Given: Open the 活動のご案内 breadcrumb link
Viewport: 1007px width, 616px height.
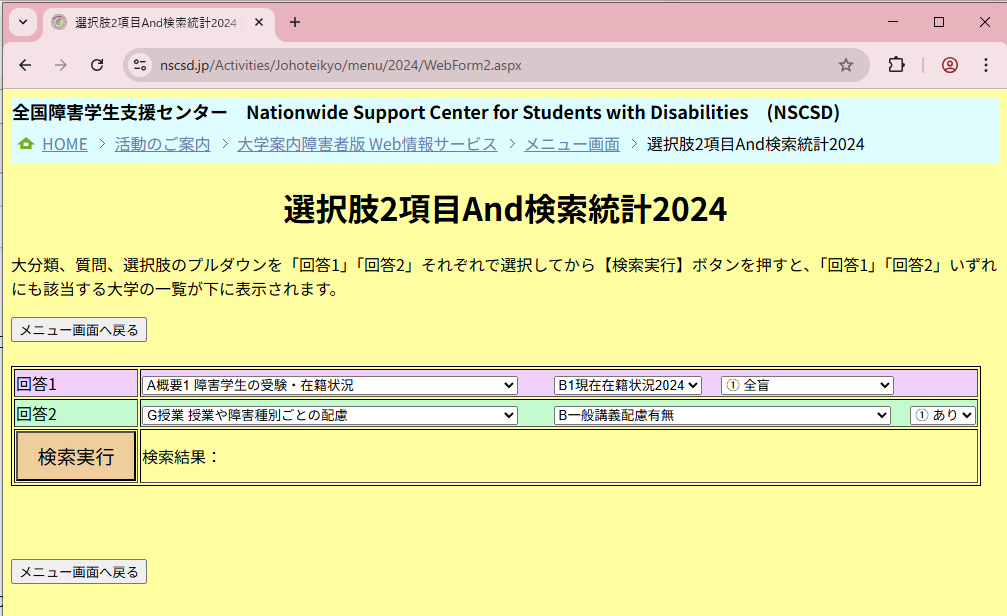Looking at the screenshot, I should tap(162, 144).
